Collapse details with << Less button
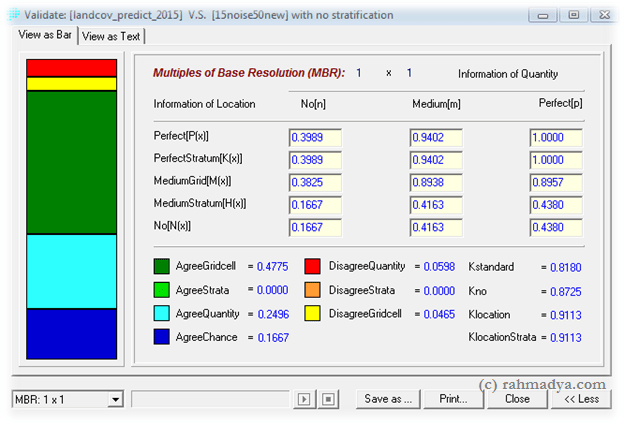Viewport: 624px width, 426px height. click(x=580, y=399)
